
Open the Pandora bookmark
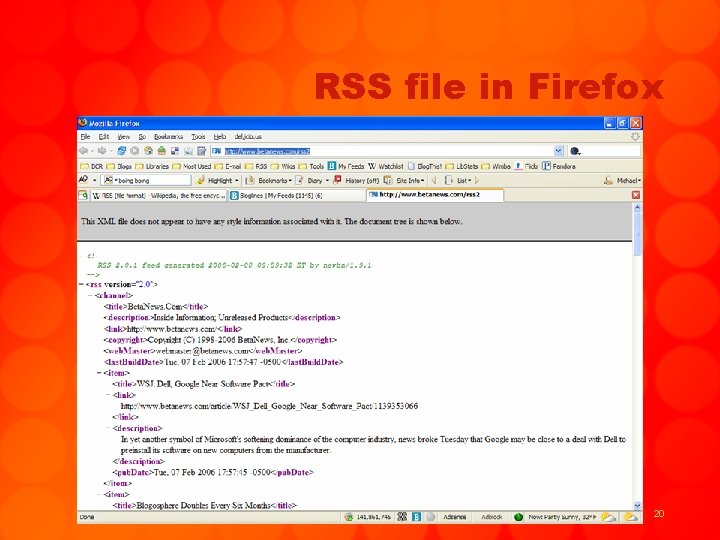tap(559, 166)
